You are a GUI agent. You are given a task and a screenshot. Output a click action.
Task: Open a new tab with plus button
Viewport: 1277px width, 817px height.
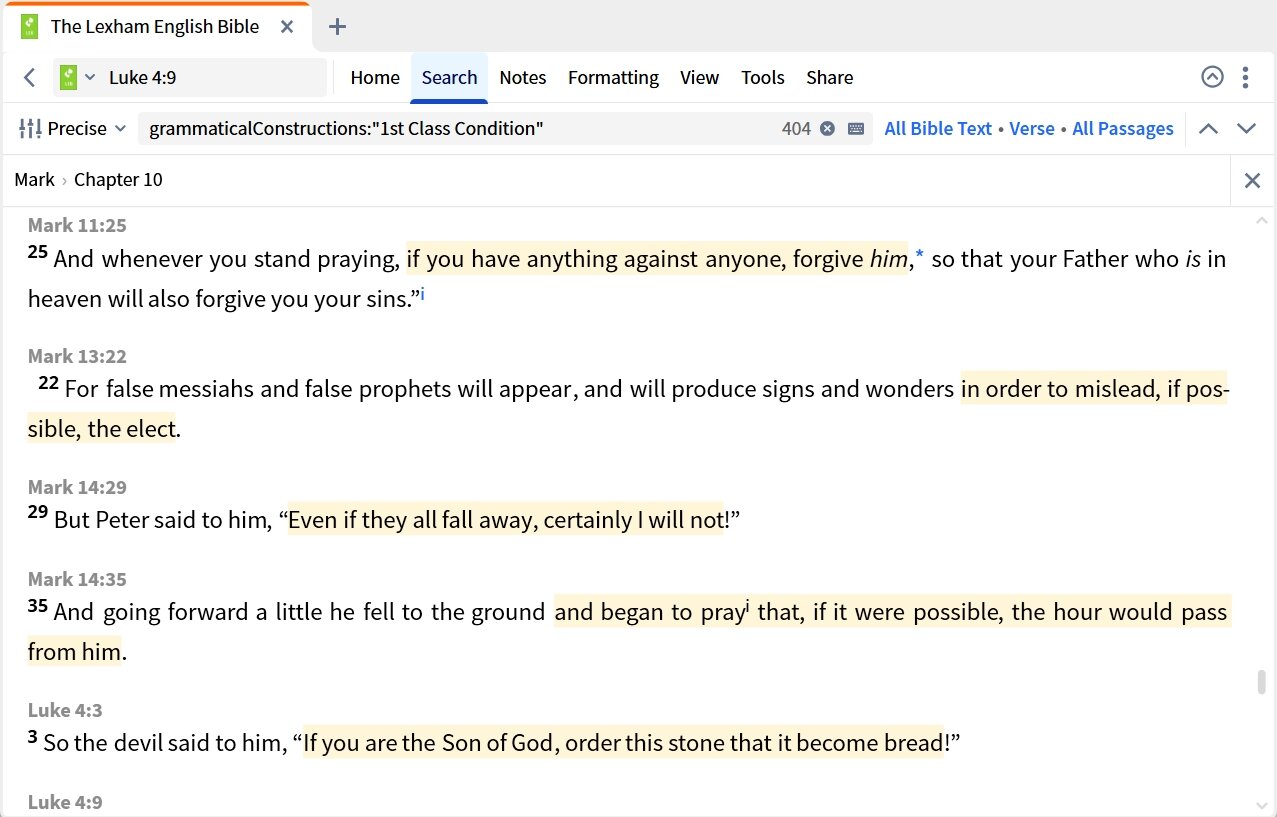tap(337, 27)
